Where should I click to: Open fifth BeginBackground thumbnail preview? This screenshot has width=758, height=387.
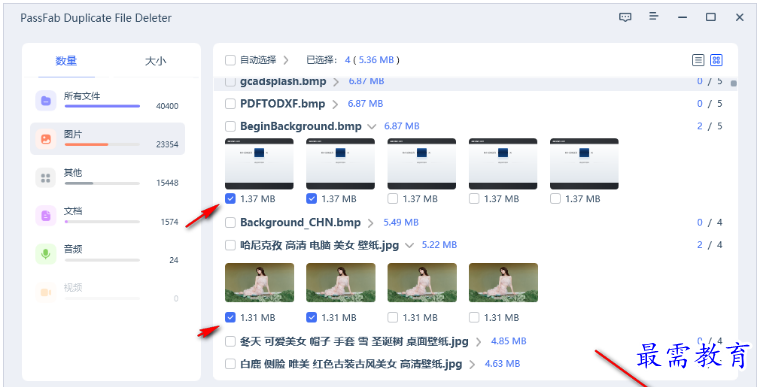(x=584, y=164)
